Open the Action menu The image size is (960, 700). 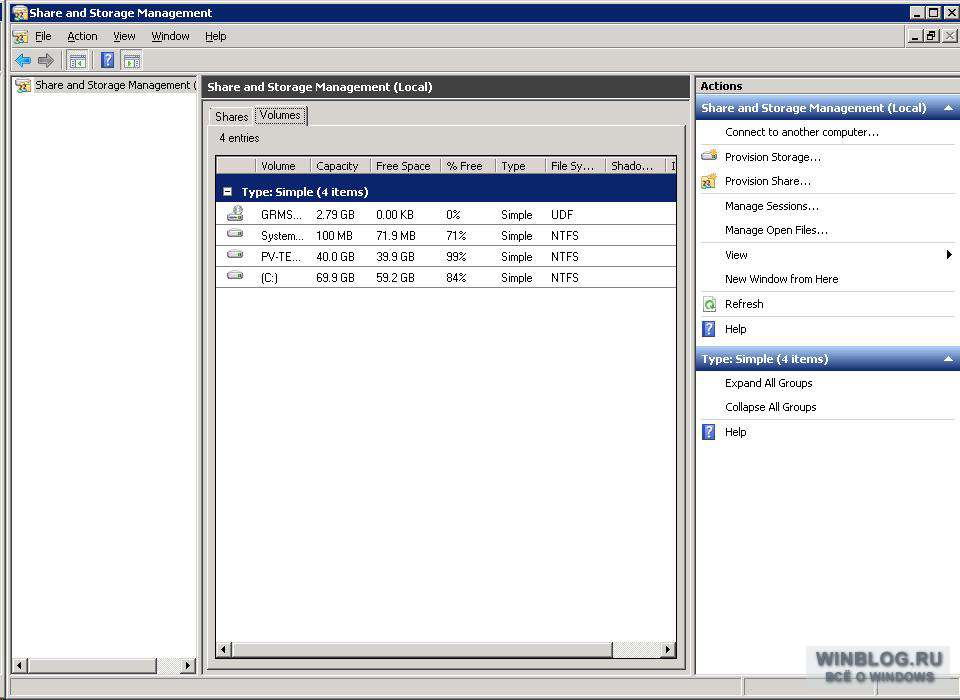pos(82,36)
